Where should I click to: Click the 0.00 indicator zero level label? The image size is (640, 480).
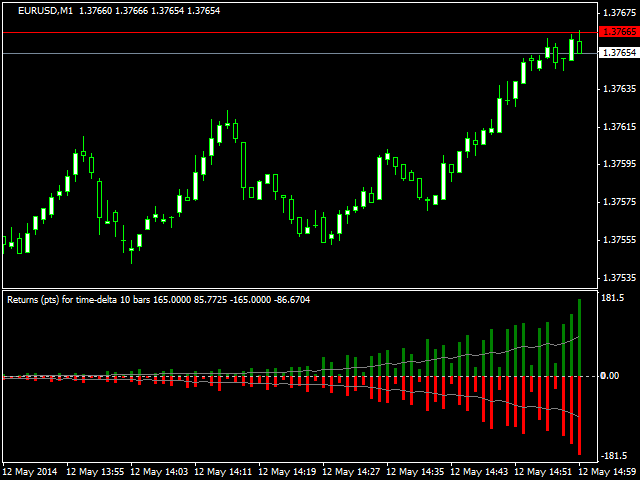coord(610,376)
